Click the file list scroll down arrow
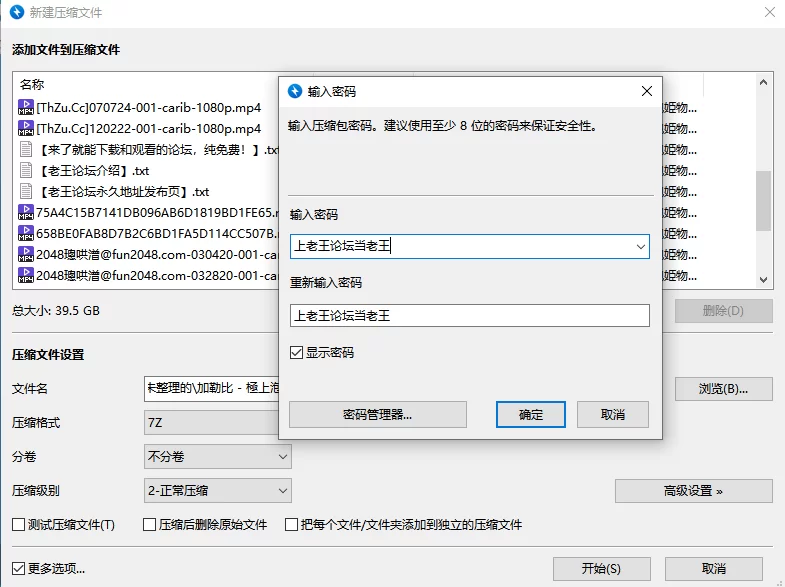This screenshot has height=587, width=785. 763,280
